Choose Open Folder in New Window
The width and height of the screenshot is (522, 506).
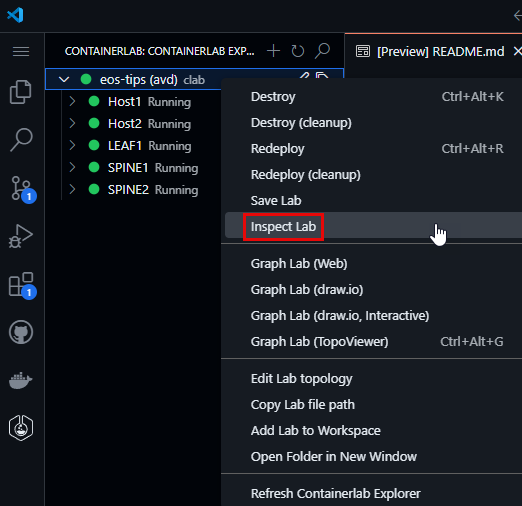373,457
